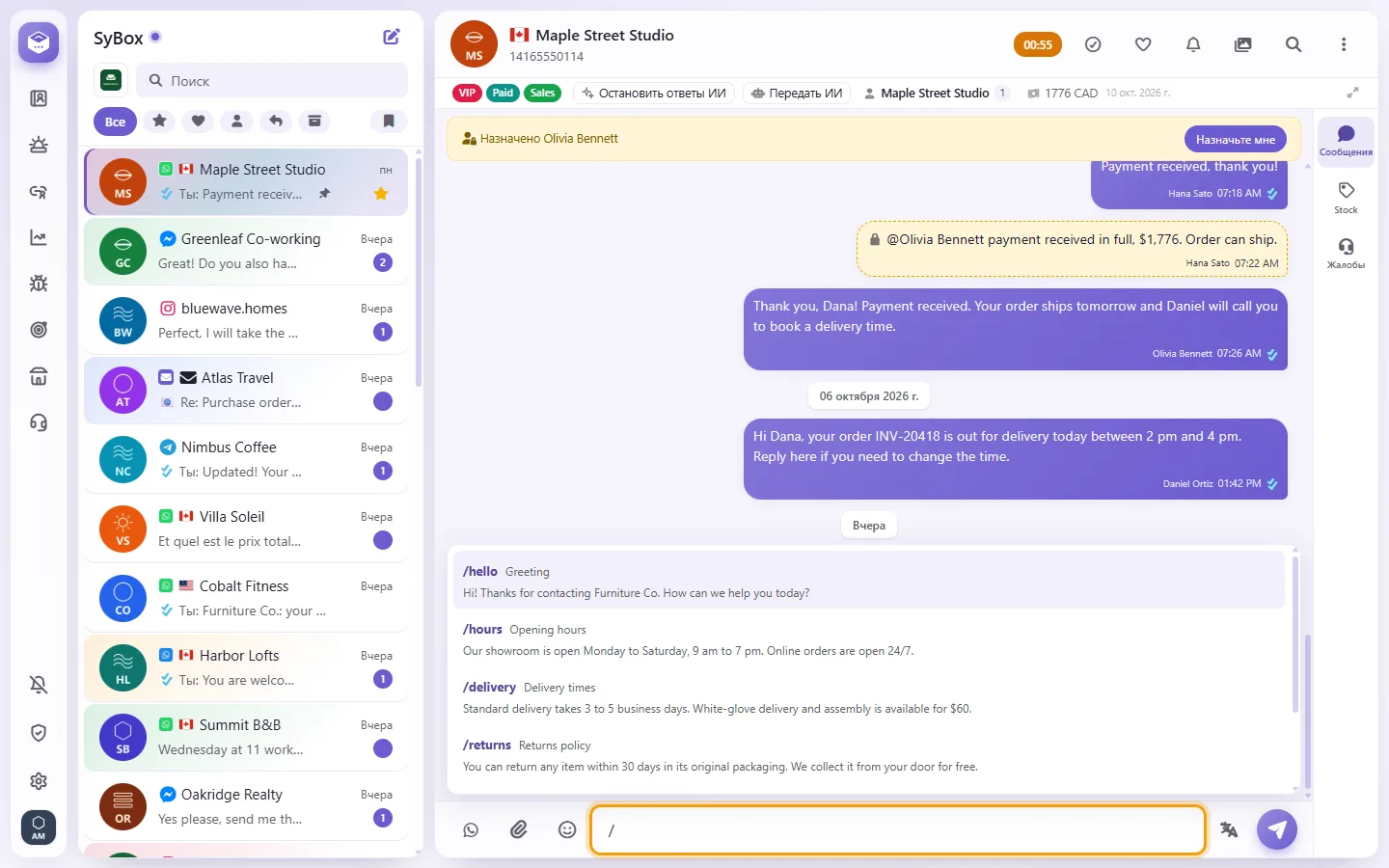This screenshot has width=1389, height=868.
Task: Open the contacts icon in left sidebar
Action: pyautogui.click(x=39, y=98)
